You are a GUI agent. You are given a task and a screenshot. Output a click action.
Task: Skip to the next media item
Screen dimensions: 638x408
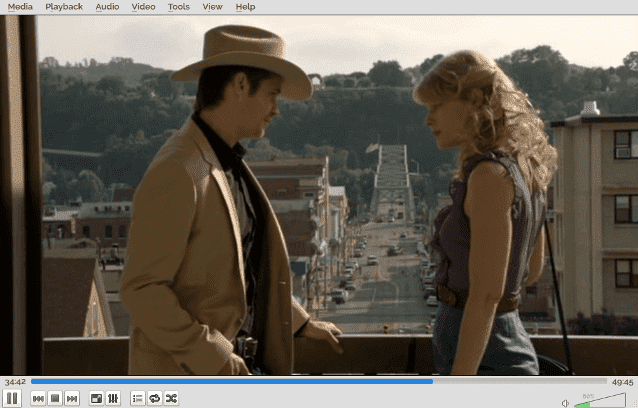pyautogui.click(x=72, y=399)
